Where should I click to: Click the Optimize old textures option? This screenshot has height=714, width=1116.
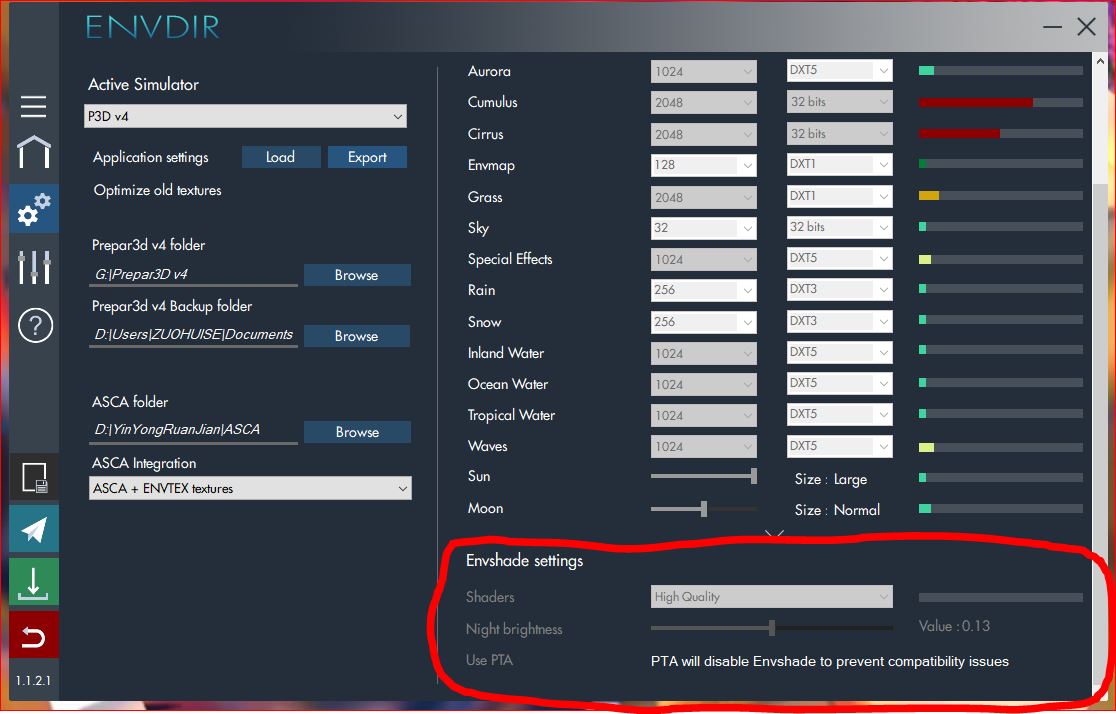[x=157, y=190]
